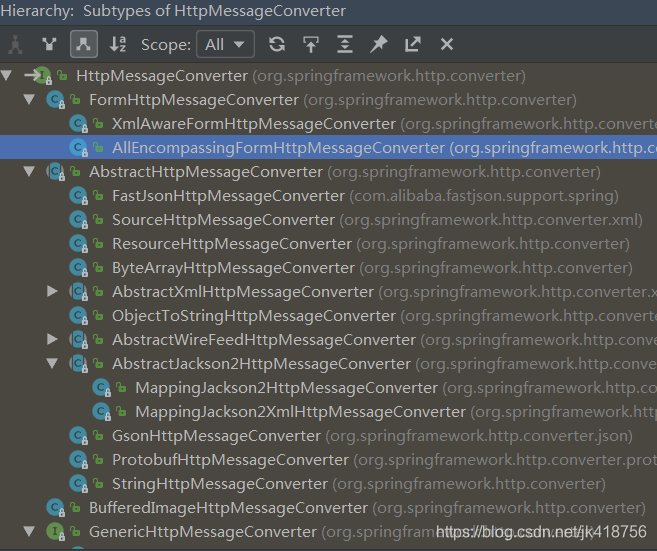657x551 pixels.
Task: Collapse the AbstractHttpMessageConverter node
Action: (29, 172)
